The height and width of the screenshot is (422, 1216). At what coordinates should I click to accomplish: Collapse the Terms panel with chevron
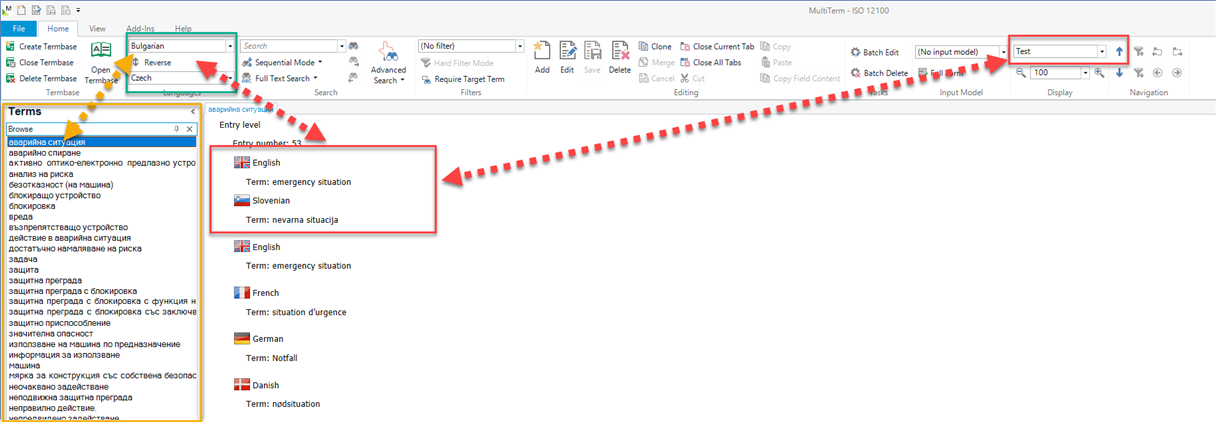192,112
